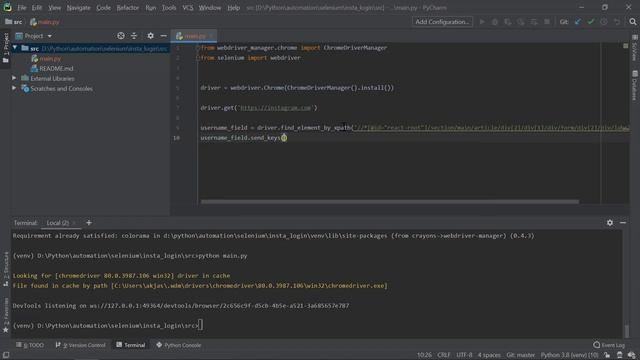The height and width of the screenshot is (360, 640).
Task: Toggle the TODO tool window button
Action: (x=30, y=345)
